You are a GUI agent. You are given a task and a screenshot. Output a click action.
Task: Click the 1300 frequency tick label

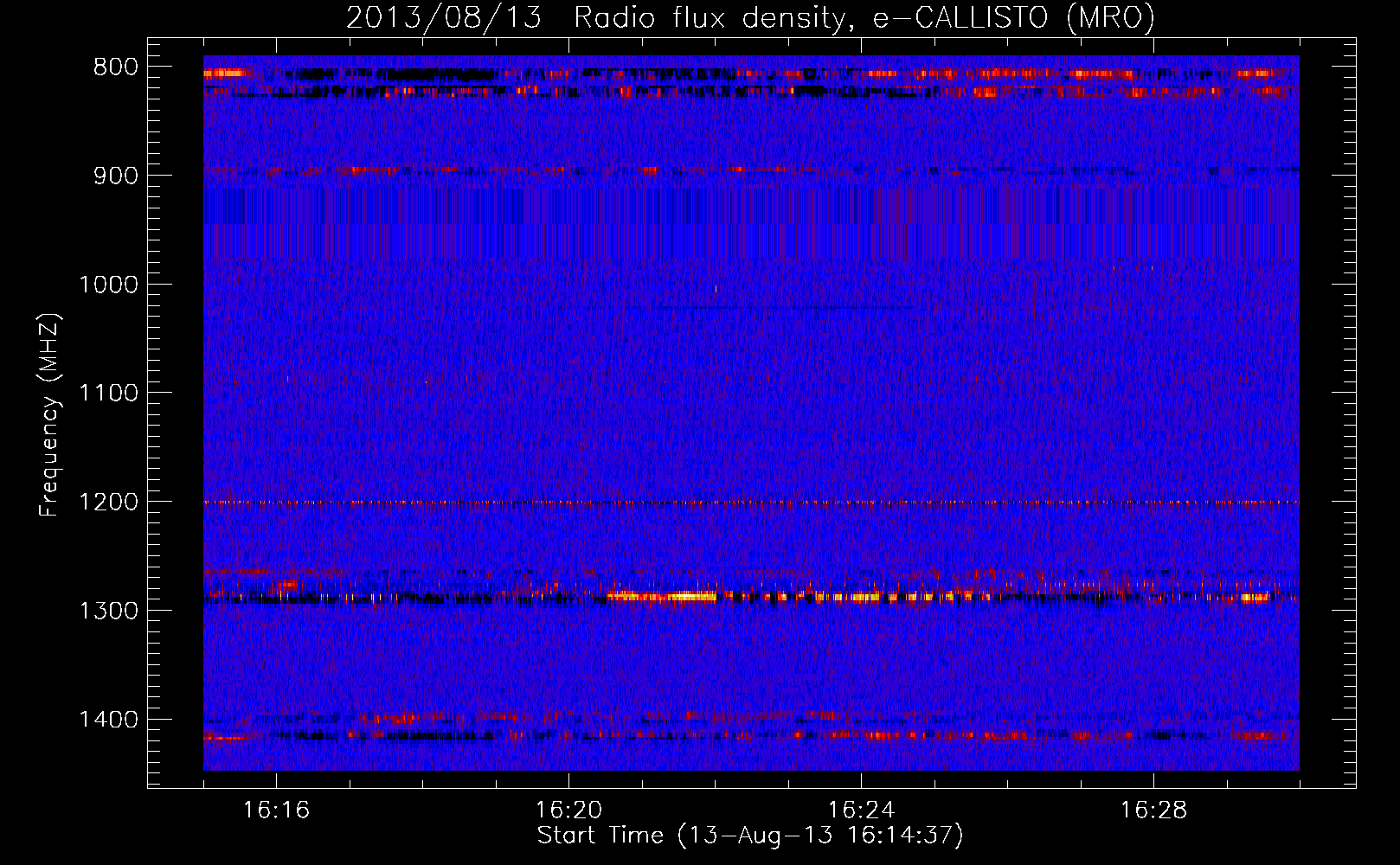[108, 612]
